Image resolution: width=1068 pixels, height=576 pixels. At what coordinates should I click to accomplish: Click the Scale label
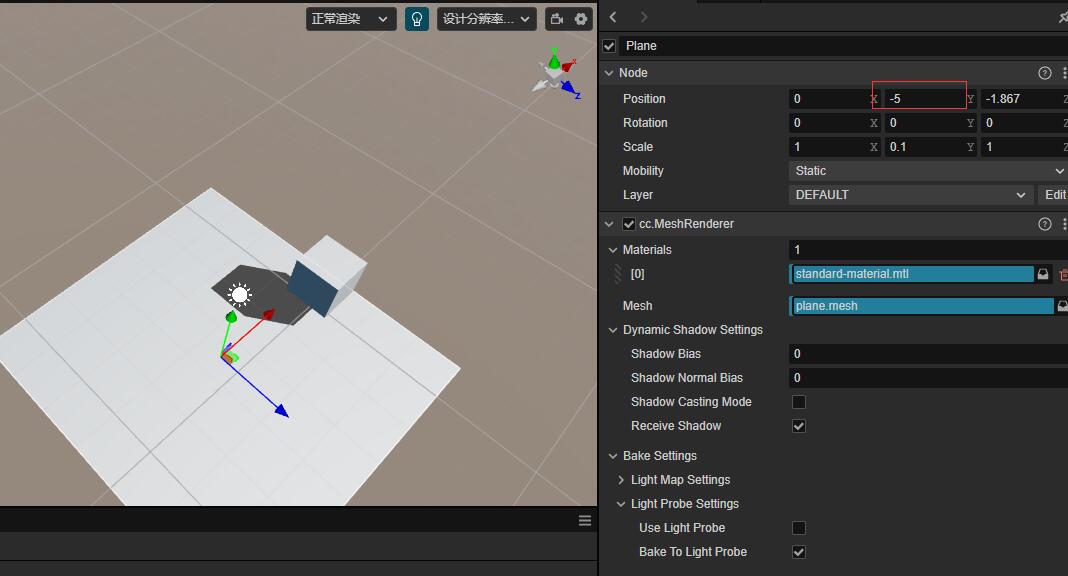coord(638,147)
